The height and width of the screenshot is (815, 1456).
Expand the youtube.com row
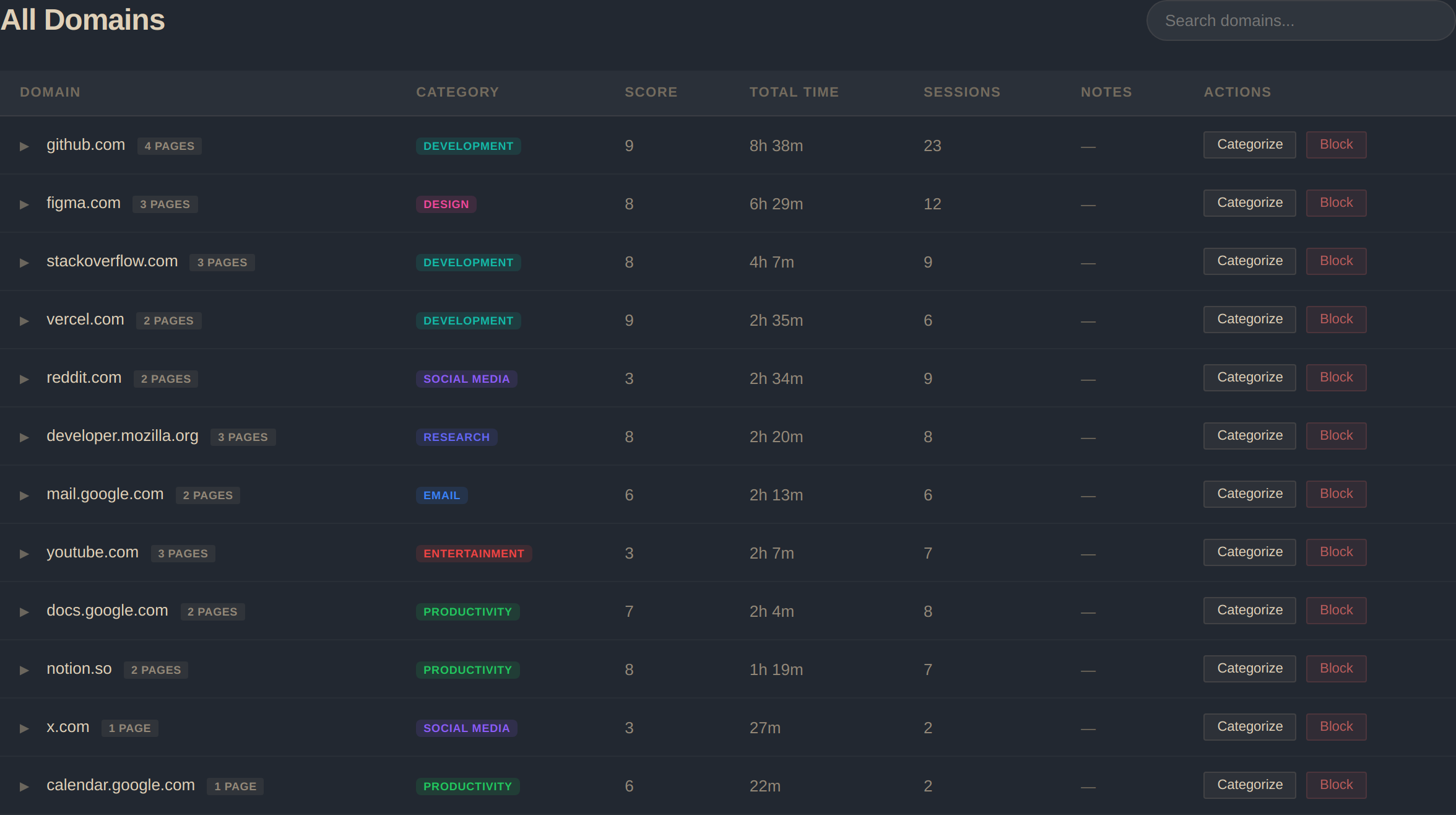point(24,554)
